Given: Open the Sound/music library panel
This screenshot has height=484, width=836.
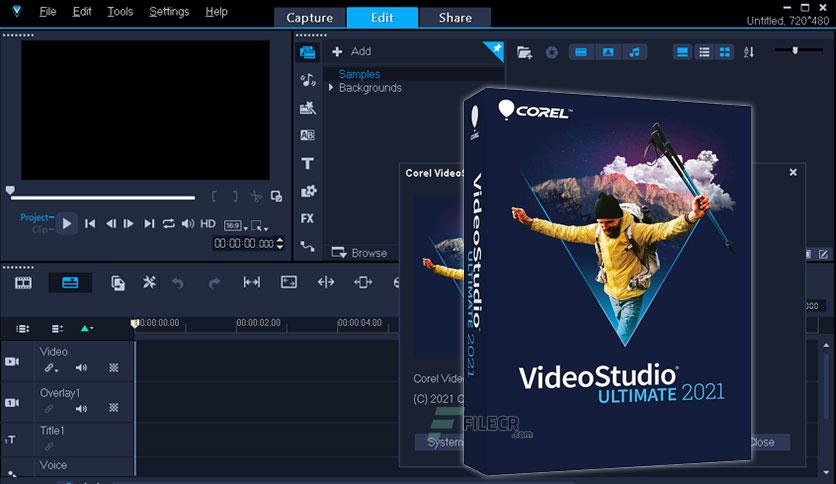Looking at the screenshot, I should click(x=307, y=80).
